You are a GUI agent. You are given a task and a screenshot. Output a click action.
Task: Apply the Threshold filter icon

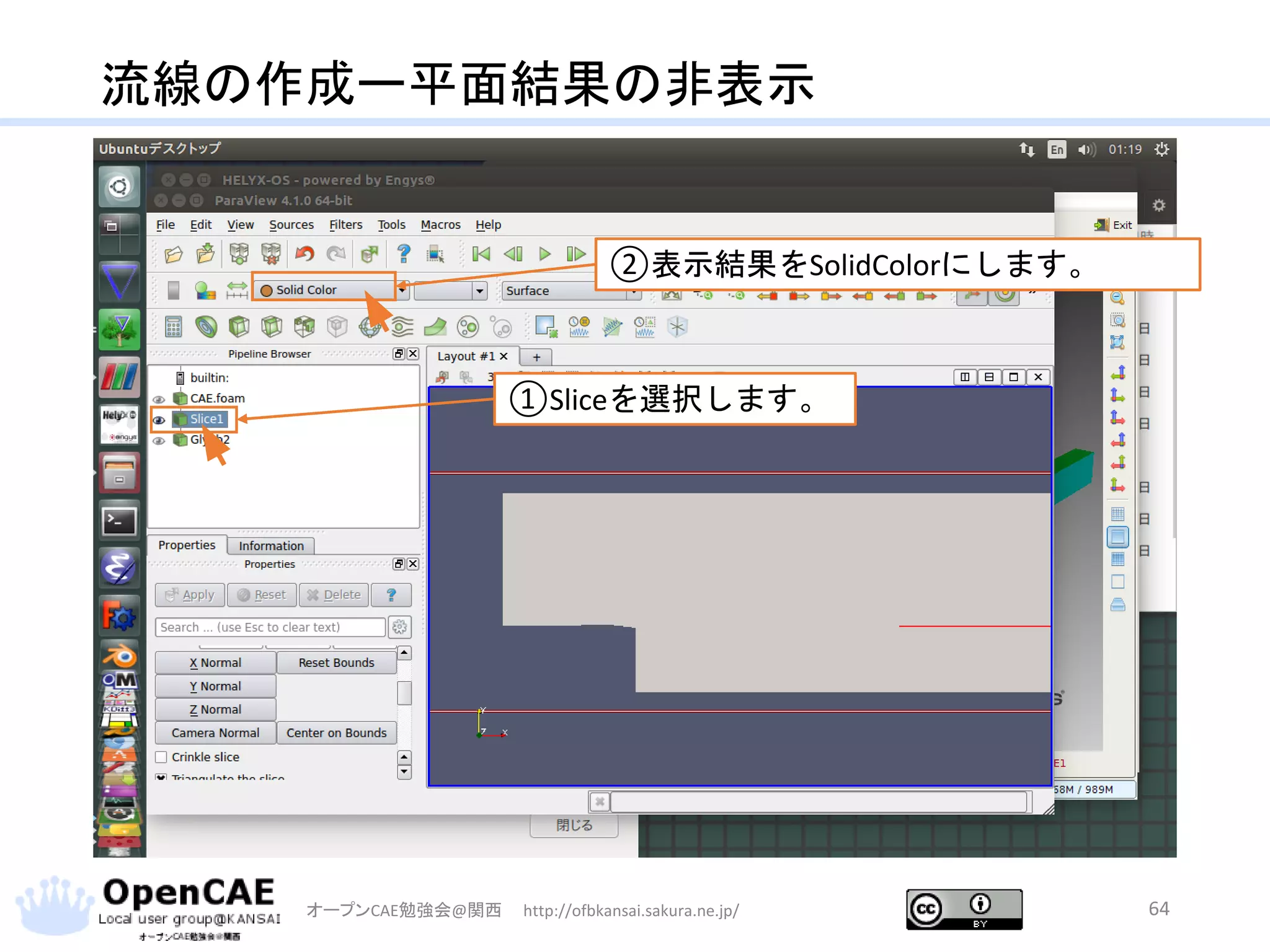tap(304, 327)
